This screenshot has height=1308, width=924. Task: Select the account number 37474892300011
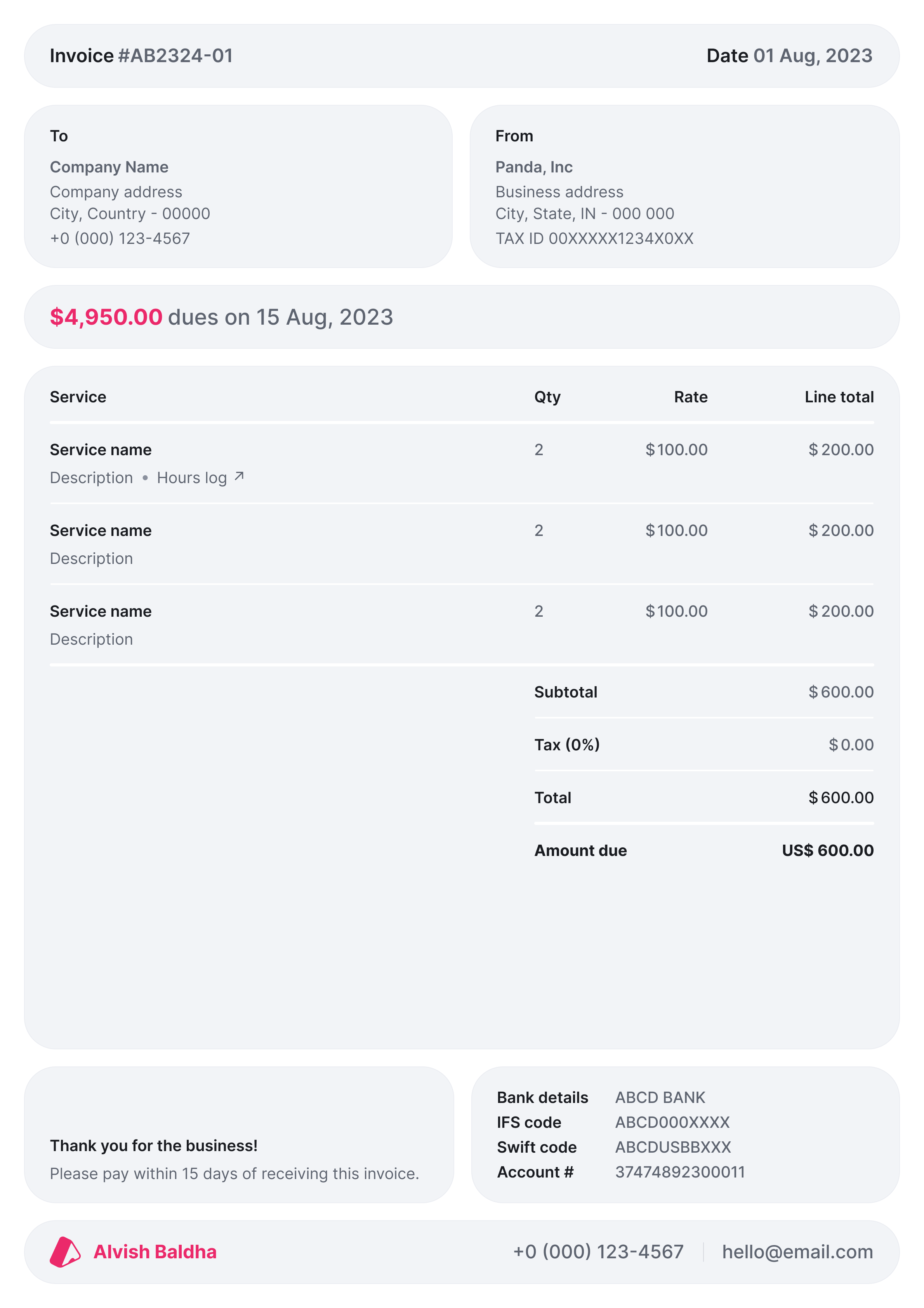680,1172
